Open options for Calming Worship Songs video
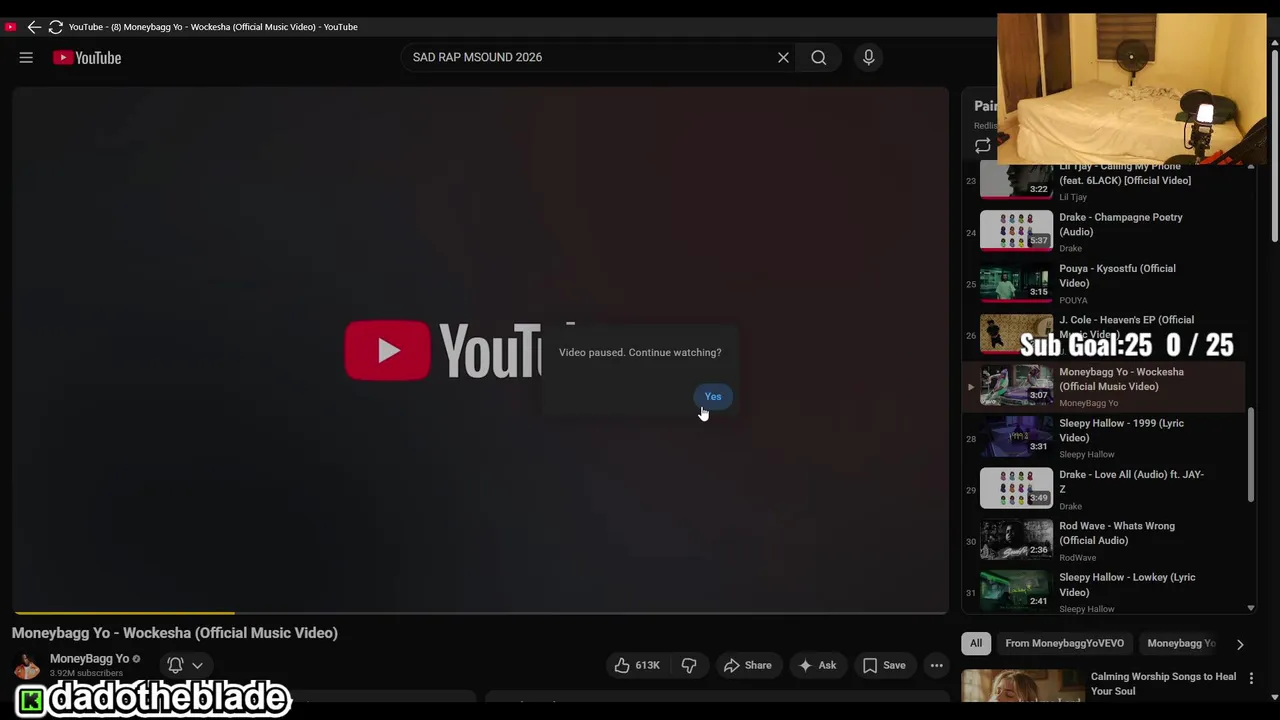The image size is (1280, 720). click(1251, 678)
